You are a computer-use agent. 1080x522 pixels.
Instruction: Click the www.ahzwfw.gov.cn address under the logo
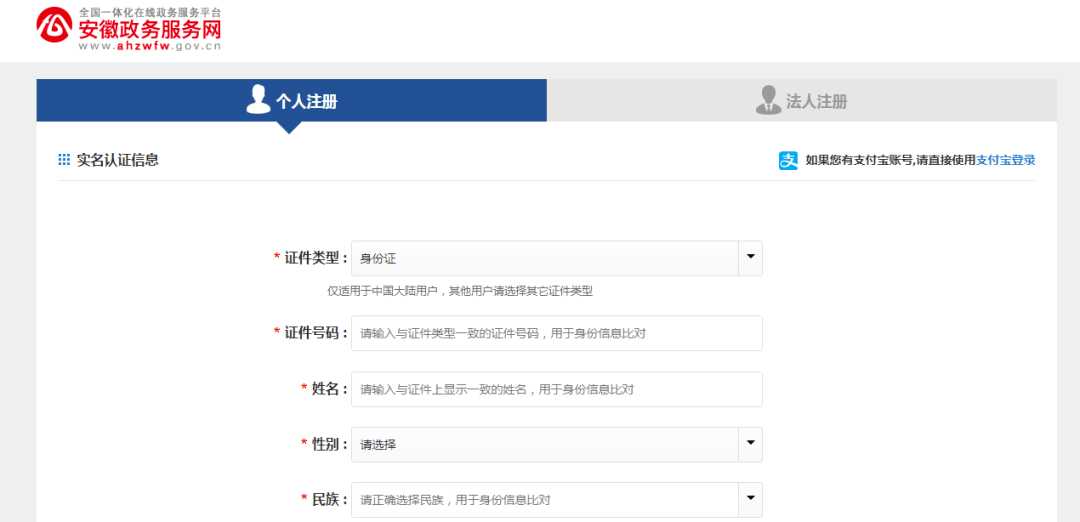149,46
